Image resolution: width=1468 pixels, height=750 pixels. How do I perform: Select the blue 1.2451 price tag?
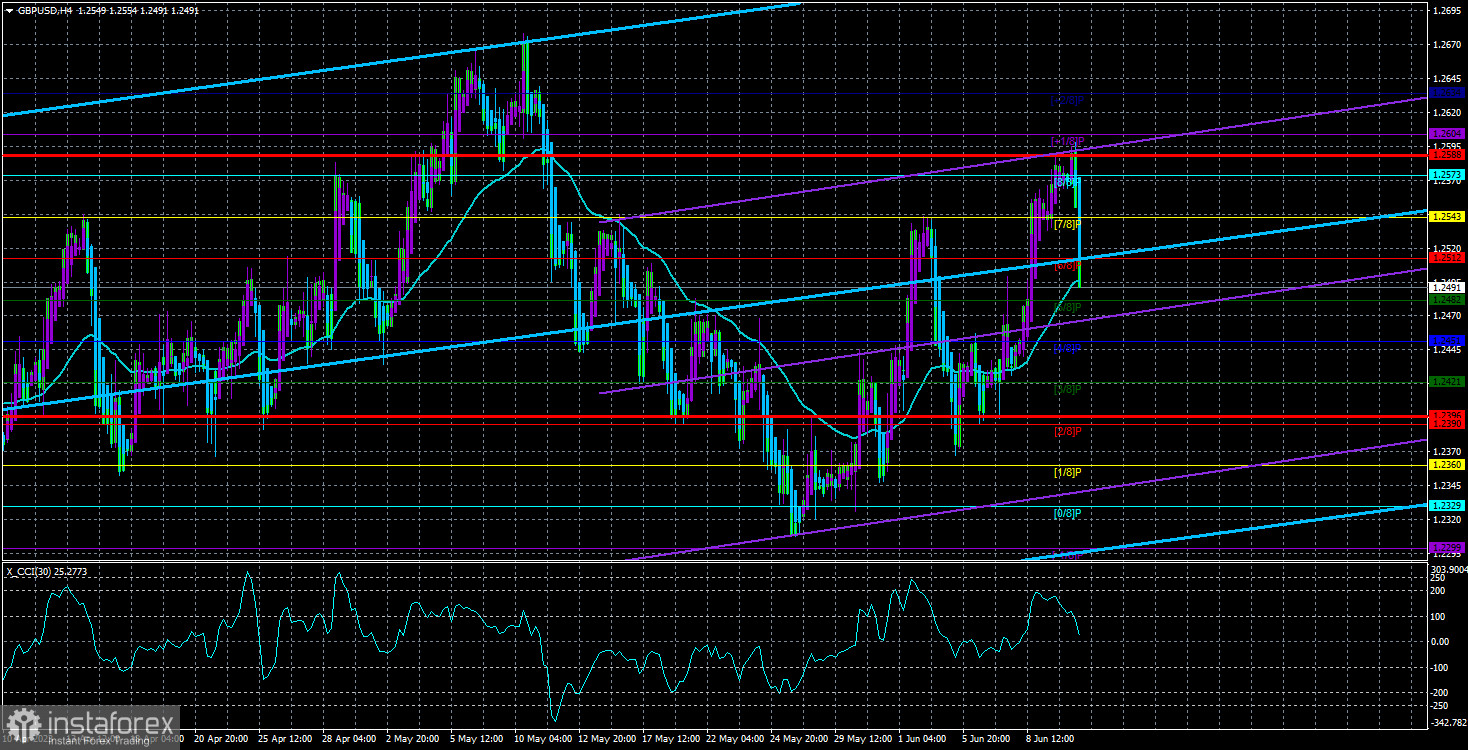coord(1447,341)
